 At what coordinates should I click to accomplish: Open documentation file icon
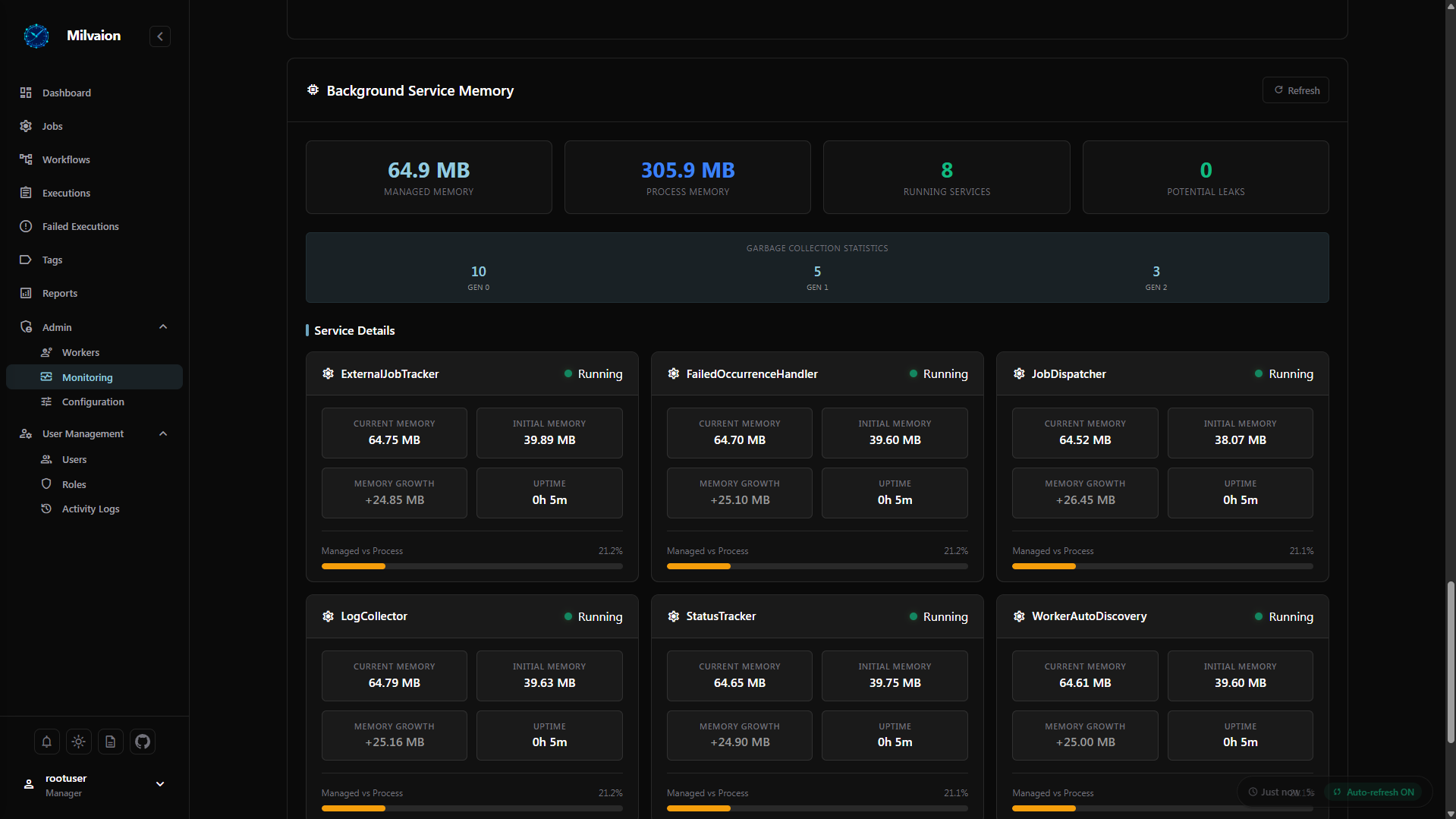111,742
